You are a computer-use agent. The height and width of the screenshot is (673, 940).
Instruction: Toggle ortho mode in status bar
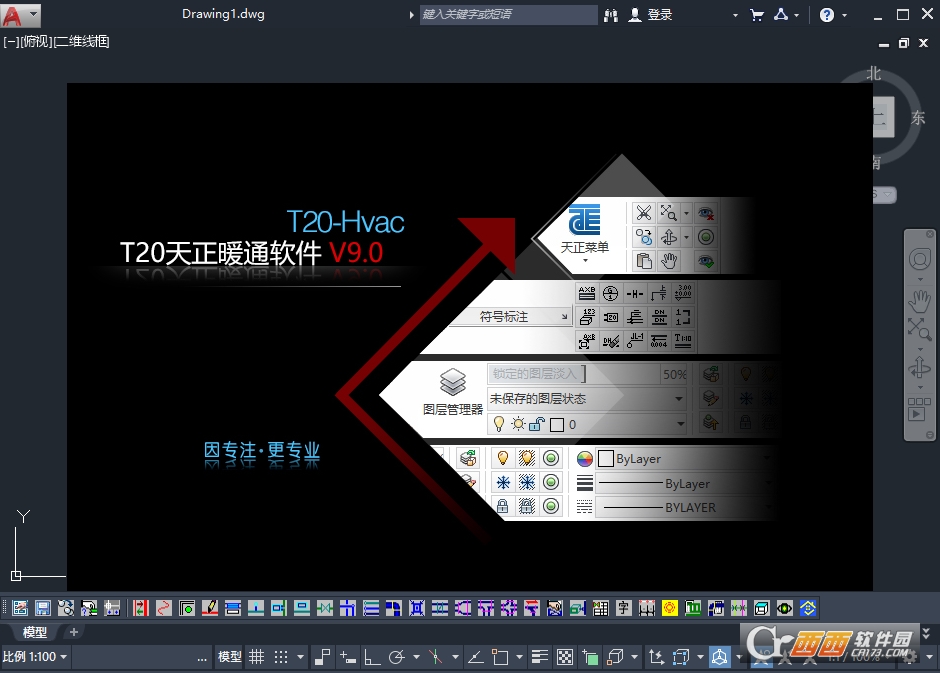click(372, 657)
